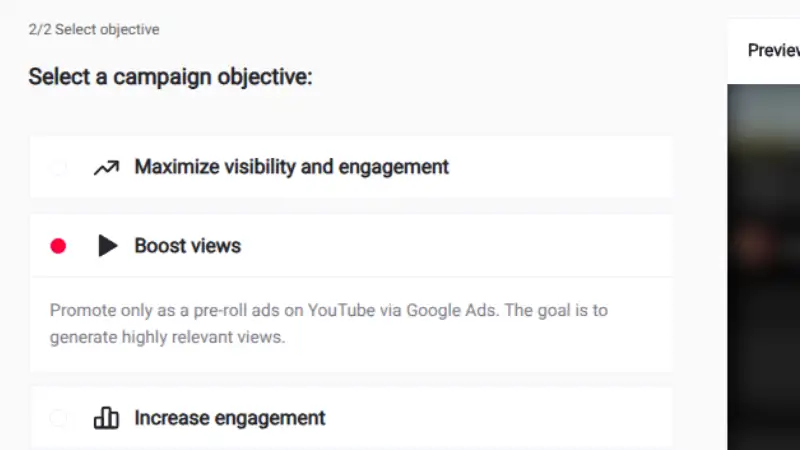Screen dimensions: 800x450
Task: Open the Preview tab
Action: [x=773, y=51]
